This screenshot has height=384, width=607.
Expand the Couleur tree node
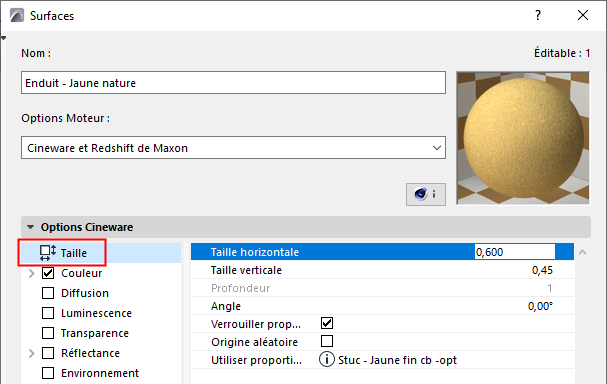click(32, 273)
